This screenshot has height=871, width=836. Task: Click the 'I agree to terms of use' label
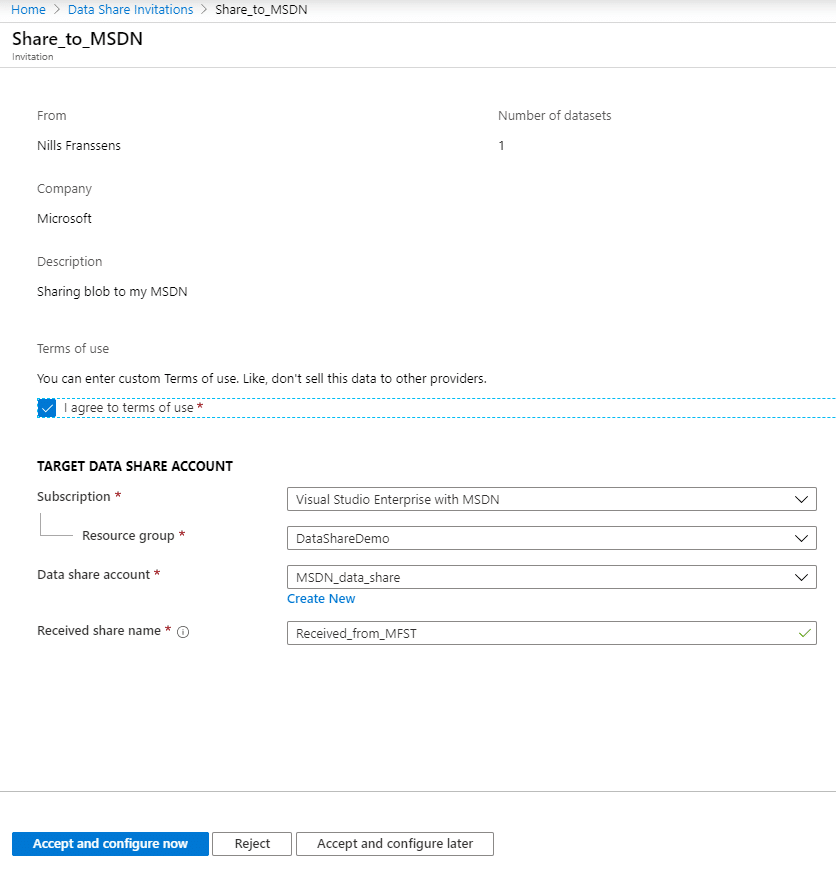(x=129, y=408)
